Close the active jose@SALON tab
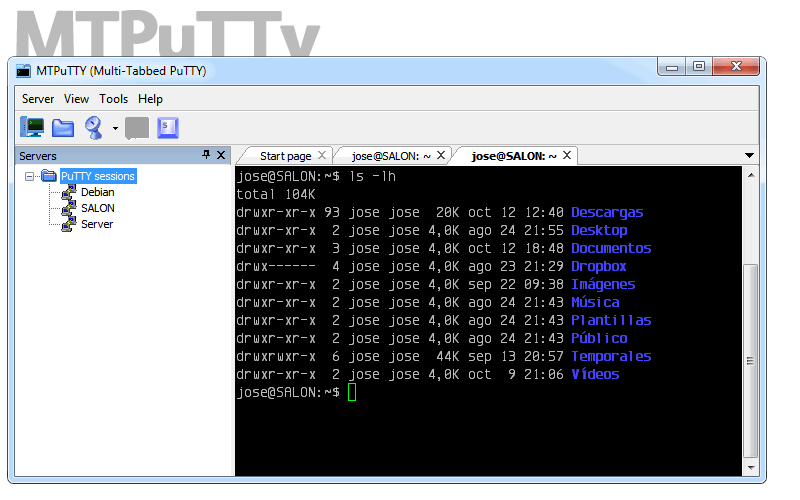 click(x=567, y=155)
